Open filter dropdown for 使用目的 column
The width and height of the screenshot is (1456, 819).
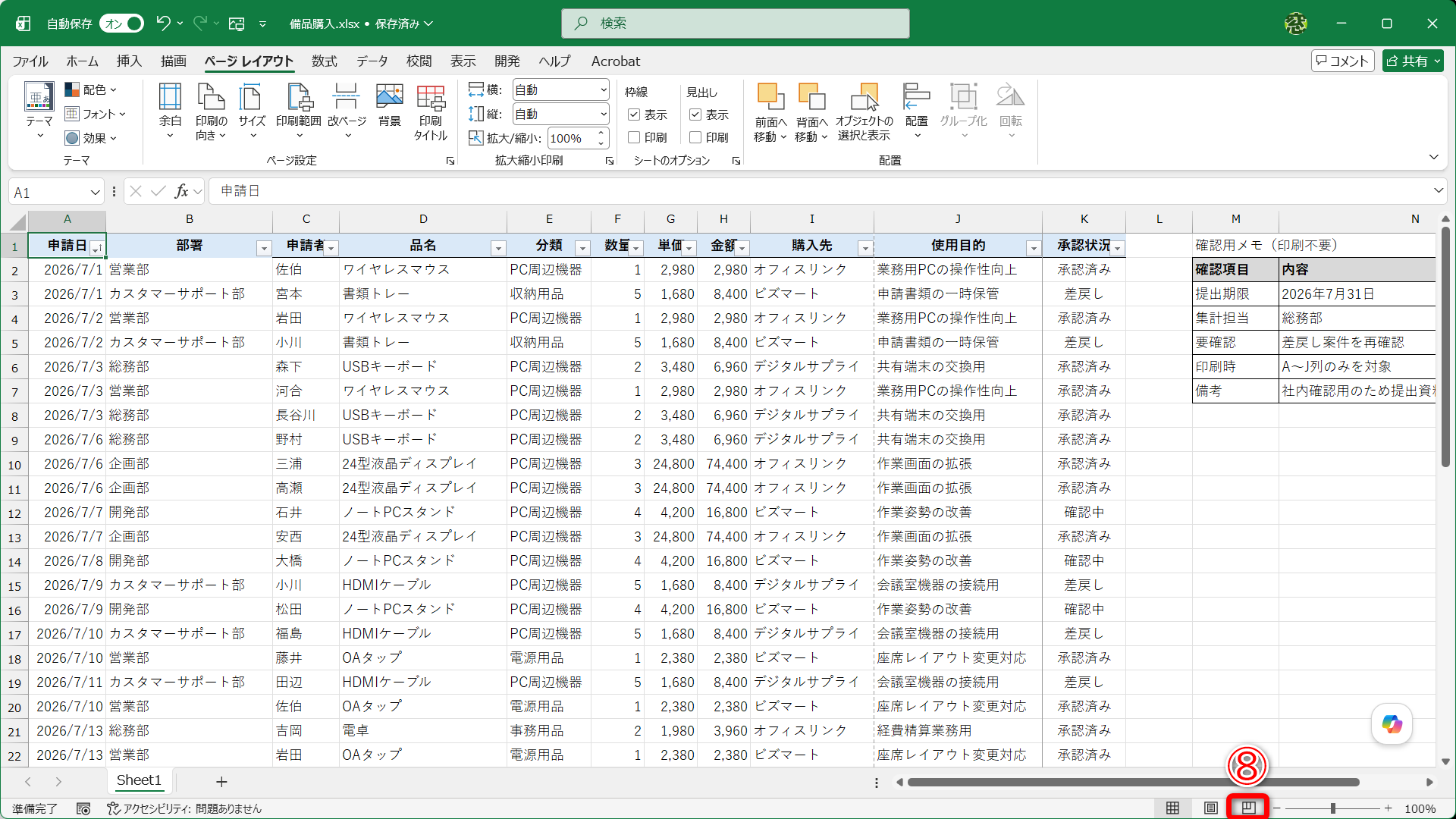[x=1034, y=248]
